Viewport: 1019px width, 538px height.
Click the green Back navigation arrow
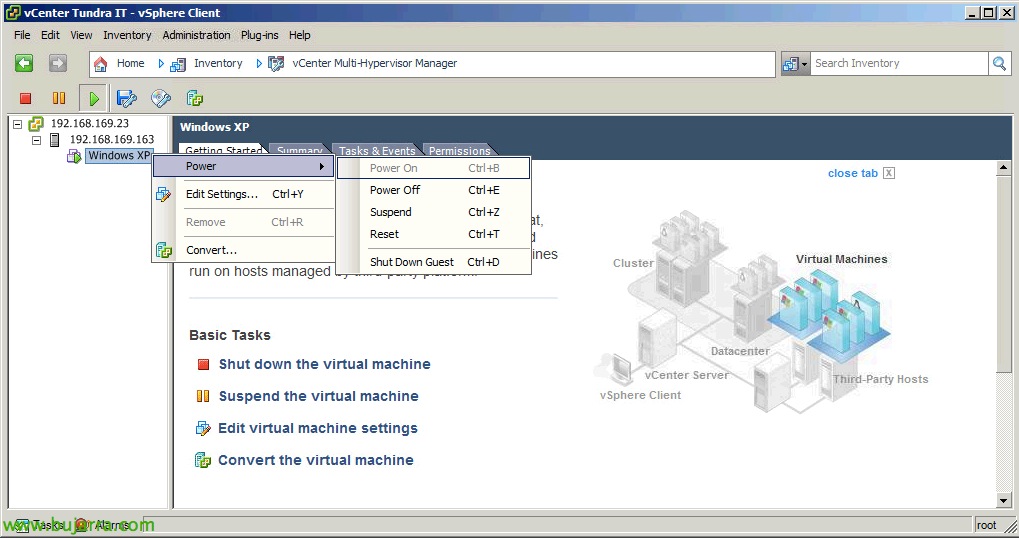point(24,63)
